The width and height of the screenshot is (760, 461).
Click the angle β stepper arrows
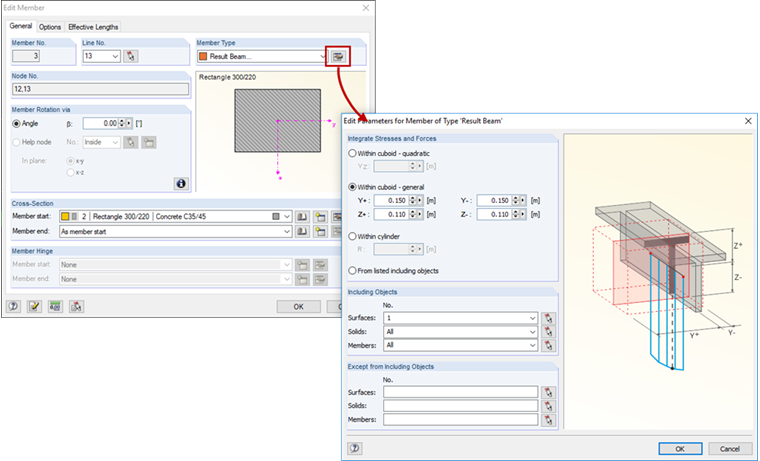[122, 124]
